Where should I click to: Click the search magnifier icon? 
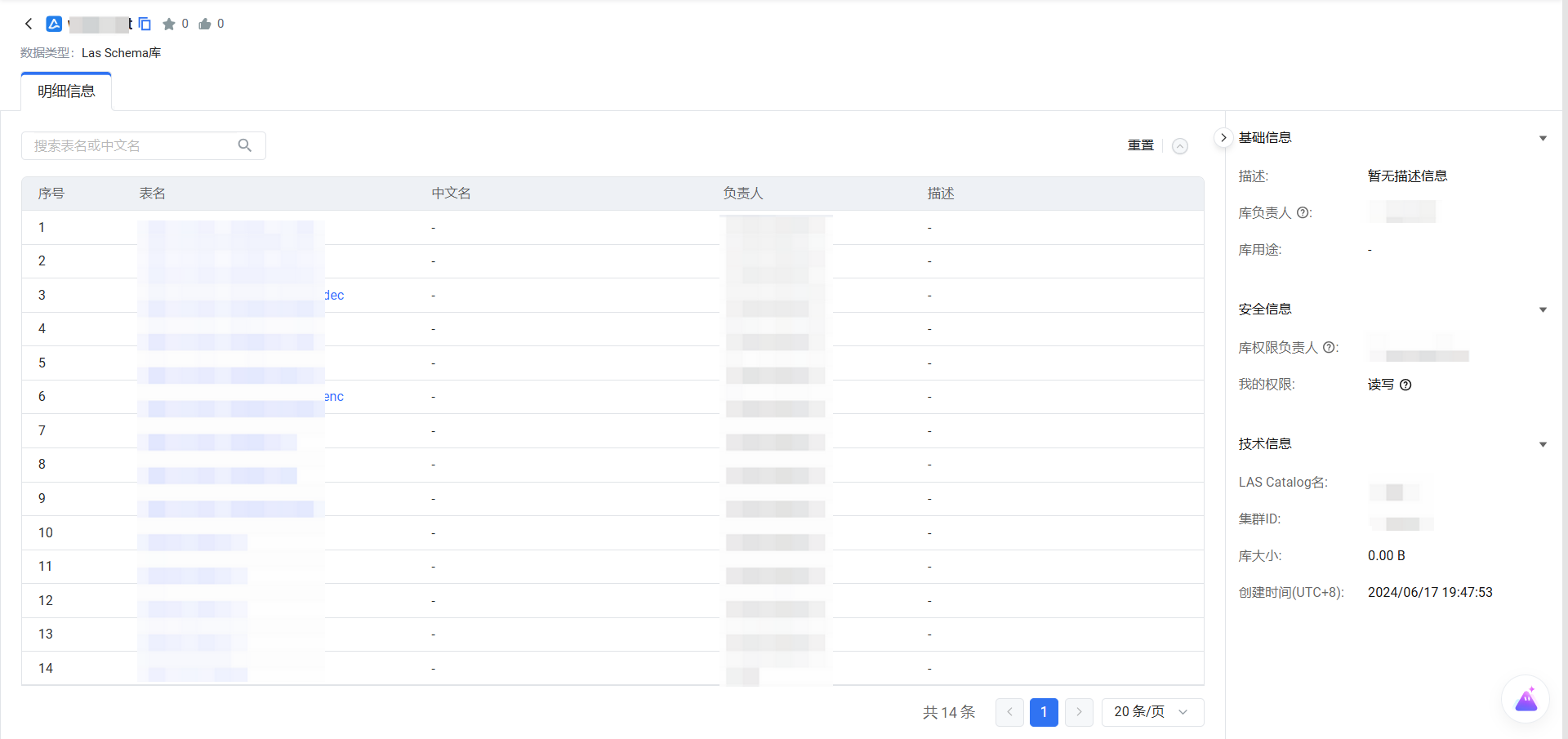click(244, 145)
